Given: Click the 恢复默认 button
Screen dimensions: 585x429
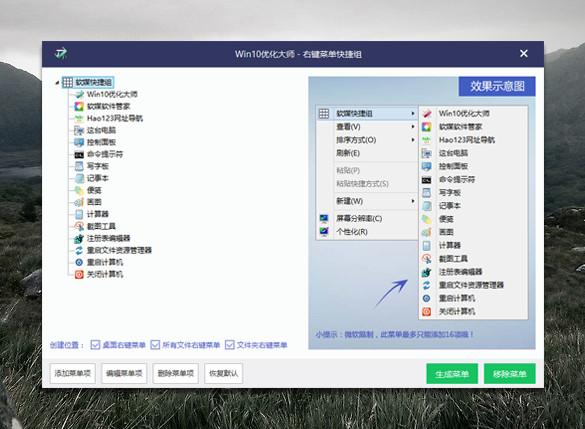Looking at the screenshot, I should pyautogui.click(x=223, y=373).
